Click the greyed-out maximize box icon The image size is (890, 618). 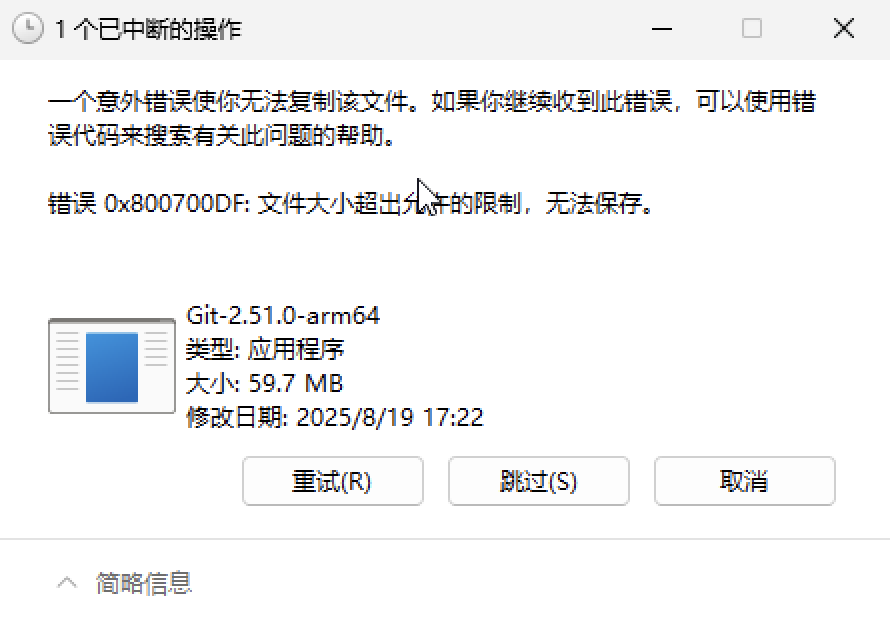pyautogui.click(x=752, y=28)
